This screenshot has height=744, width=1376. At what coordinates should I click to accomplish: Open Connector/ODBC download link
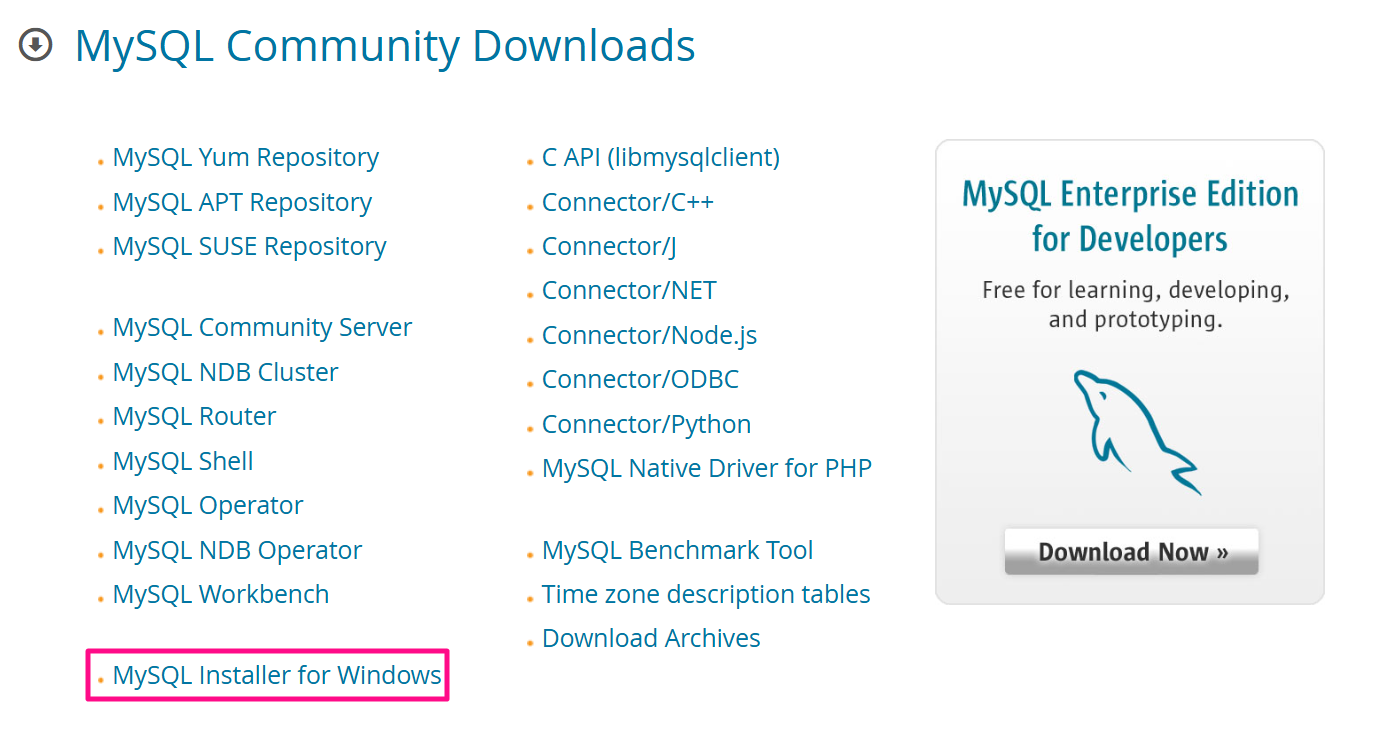[x=640, y=380]
